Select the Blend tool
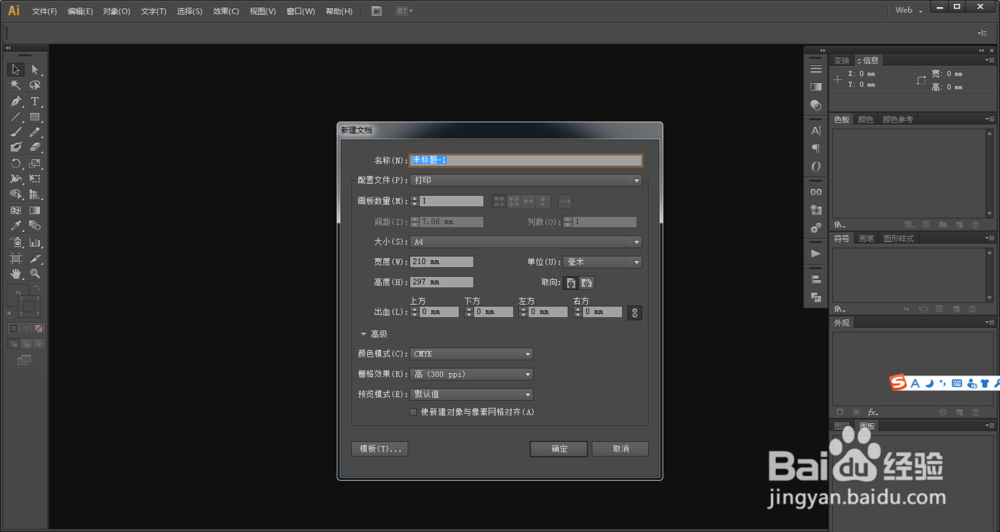This screenshot has width=1000, height=532. point(35,226)
